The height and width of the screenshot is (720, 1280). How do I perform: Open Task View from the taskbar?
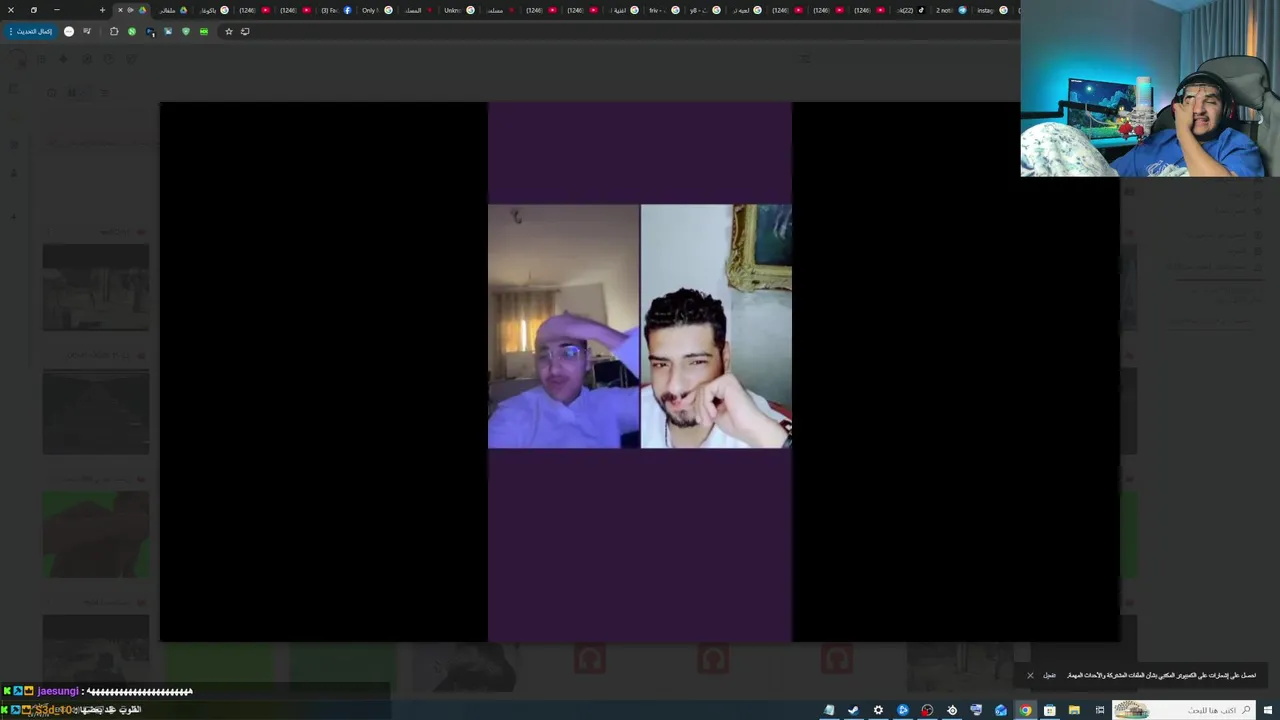click(1099, 710)
